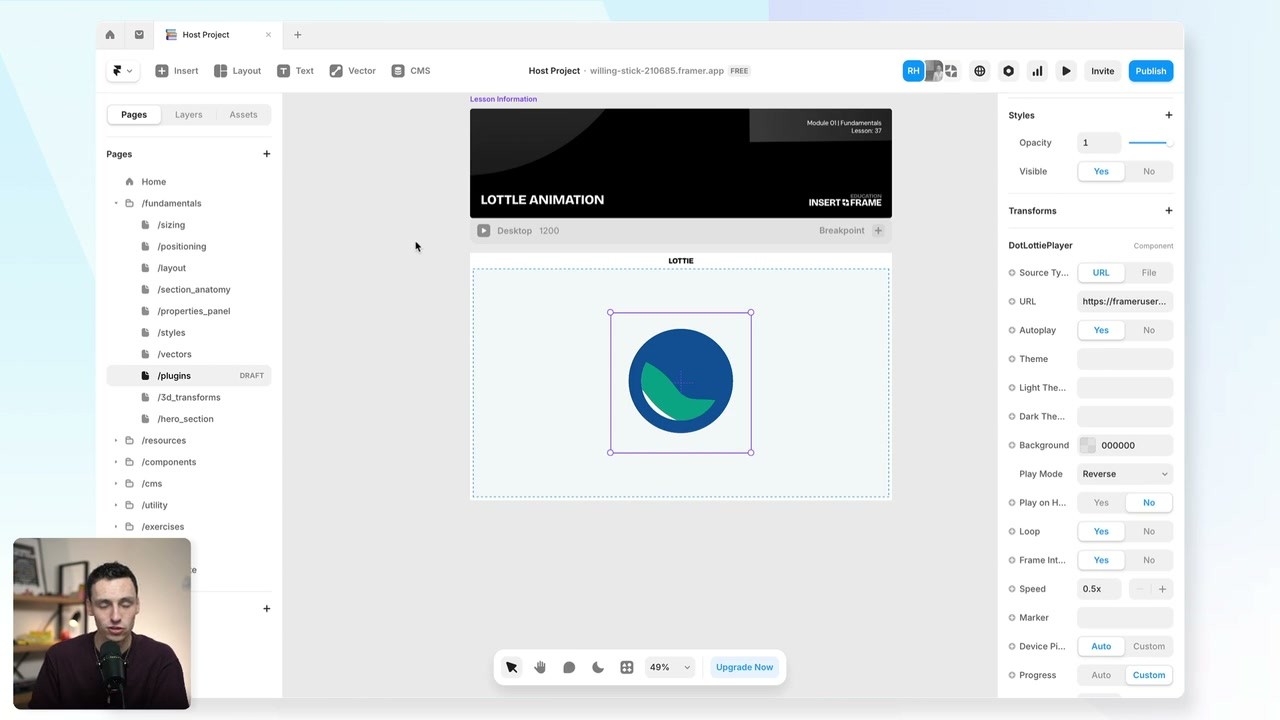Select the Lottie animation on the canvas
Screen dimensions: 1280x720
[x=681, y=382]
